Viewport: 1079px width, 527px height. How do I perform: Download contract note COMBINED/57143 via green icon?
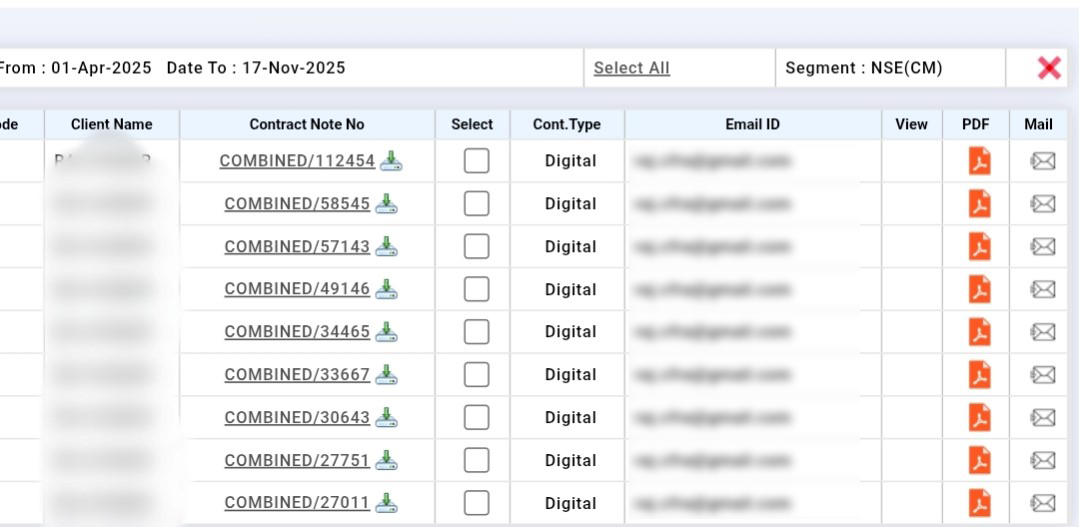point(387,246)
